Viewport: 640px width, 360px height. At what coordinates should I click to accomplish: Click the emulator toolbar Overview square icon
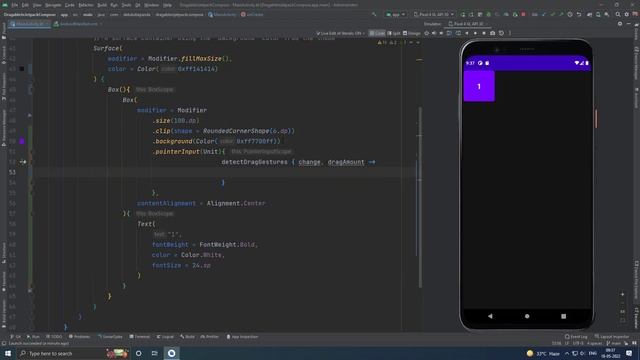[x=484, y=33]
